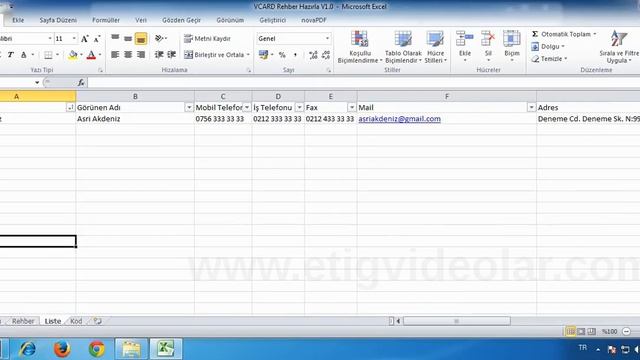
Task: Switch to the Kod sheet tab
Action: point(76,321)
